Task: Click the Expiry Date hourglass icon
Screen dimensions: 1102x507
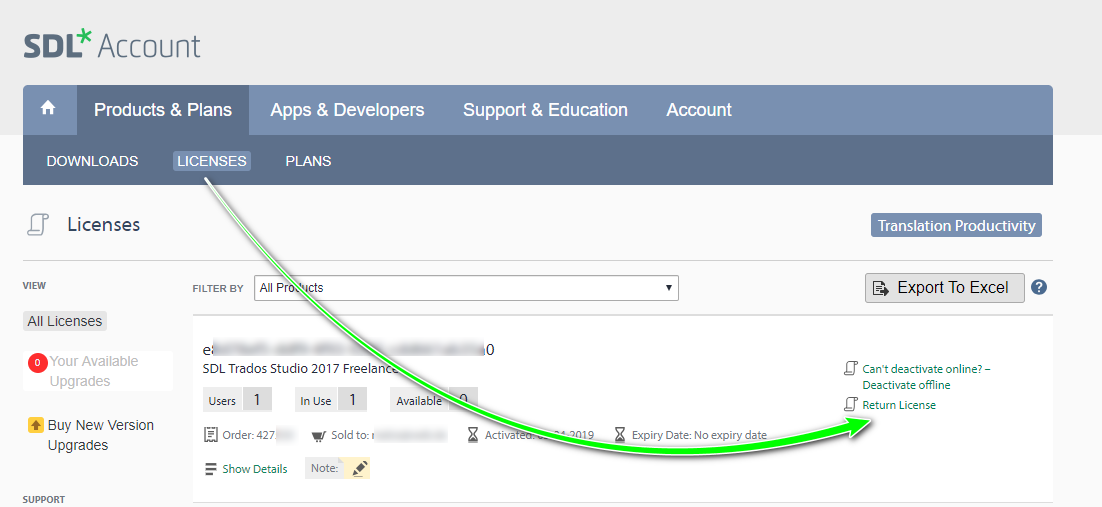Action: click(x=620, y=435)
